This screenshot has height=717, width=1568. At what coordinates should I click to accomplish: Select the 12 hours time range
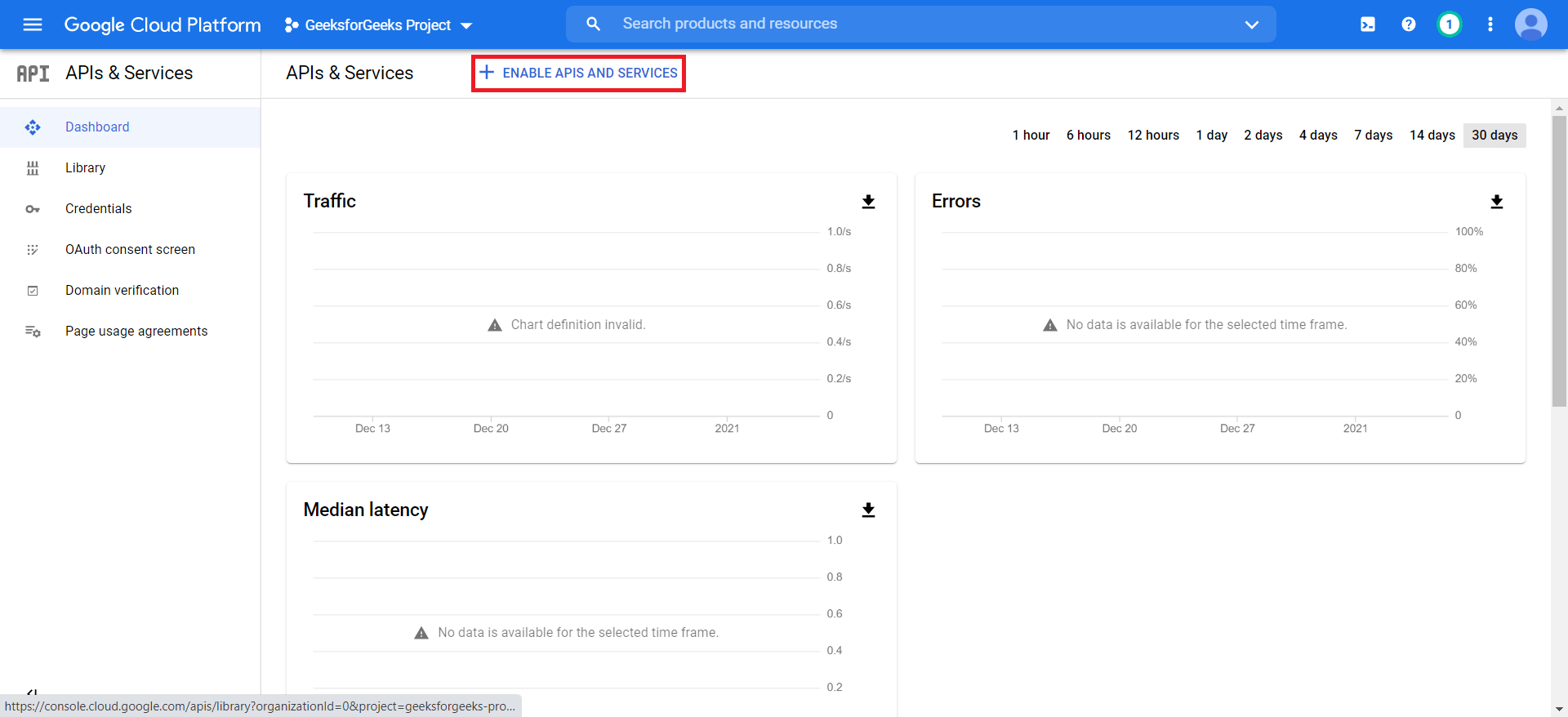tap(1153, 136)
